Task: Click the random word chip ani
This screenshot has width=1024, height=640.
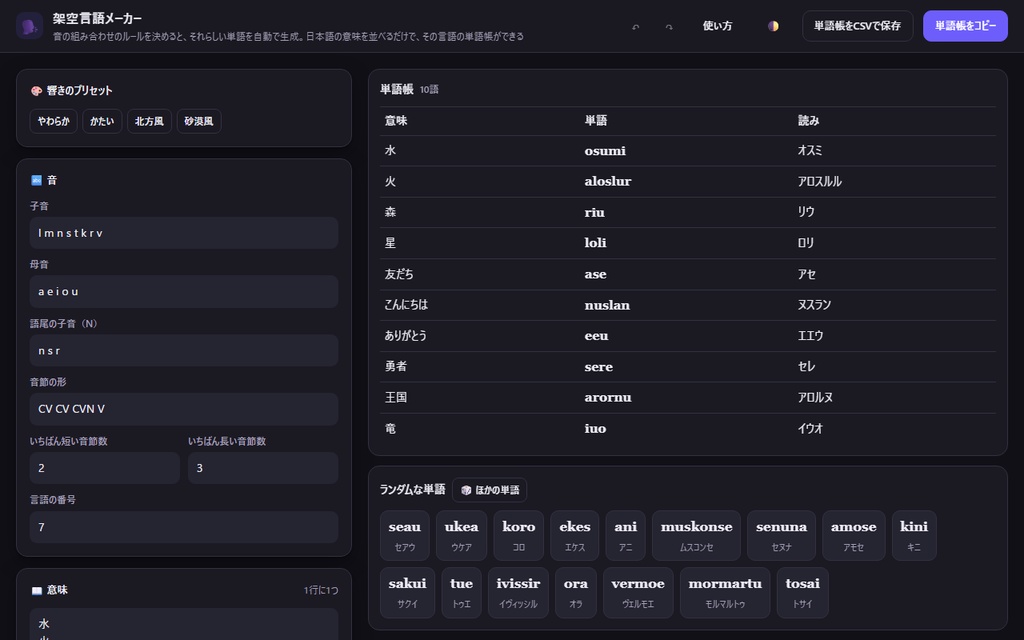Action: click(x=626, y=536)
